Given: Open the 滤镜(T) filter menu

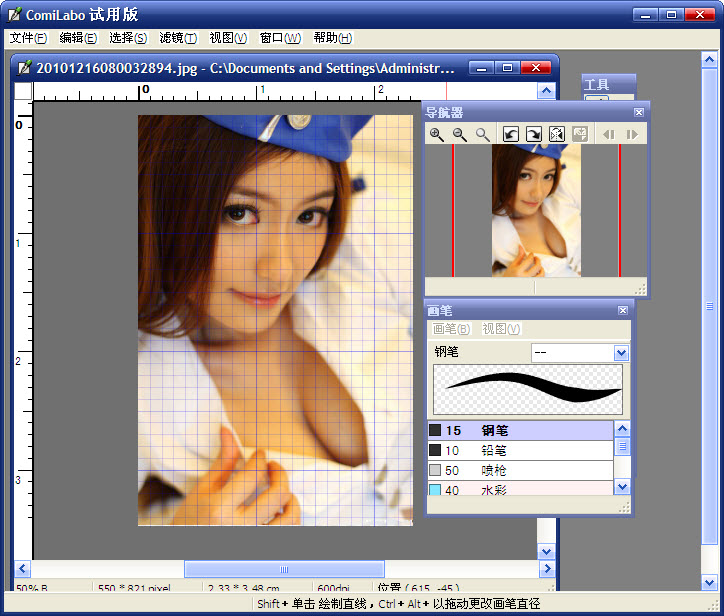Looking at the screenshot, I should (x=178, y=38).
